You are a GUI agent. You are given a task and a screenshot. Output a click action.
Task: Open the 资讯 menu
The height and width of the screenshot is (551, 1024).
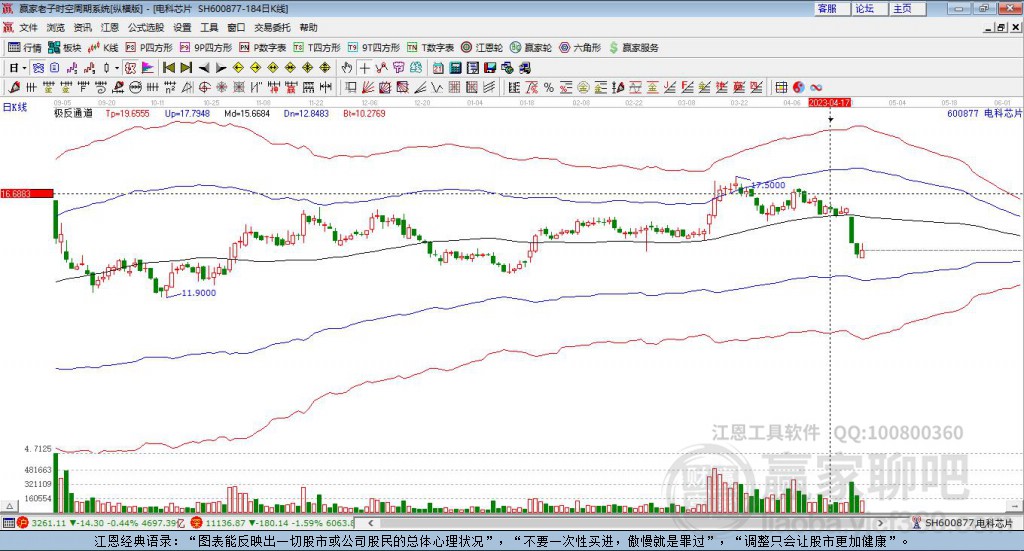(x=82, y=27)
